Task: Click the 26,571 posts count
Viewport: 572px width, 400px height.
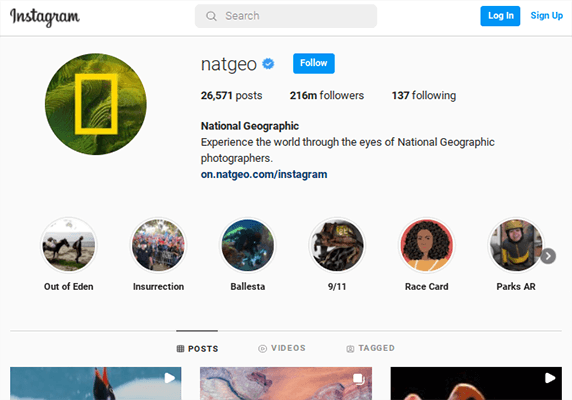Action: click(x=231, y=96)
